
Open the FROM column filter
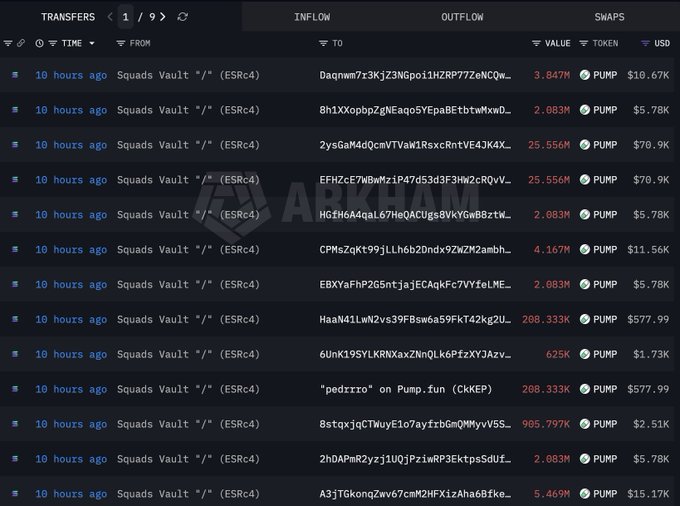(121, 43)
